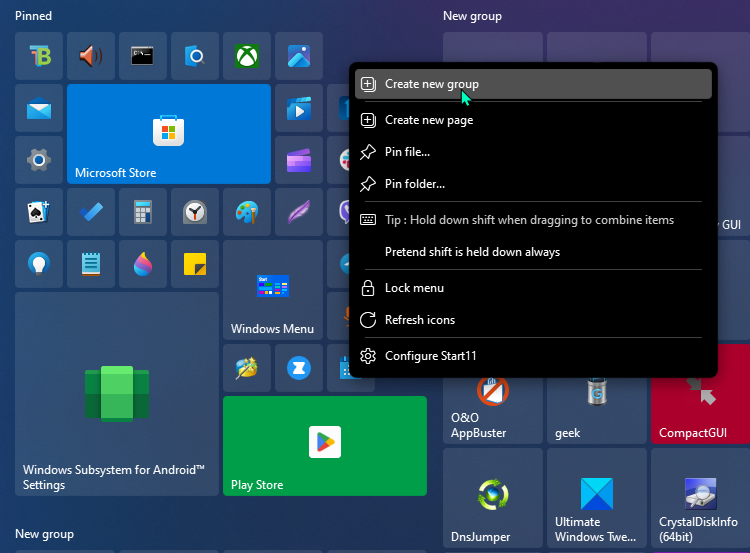Open the Sticky Notes tile
The height and width of the screenshot is (553, 750).
195,264
